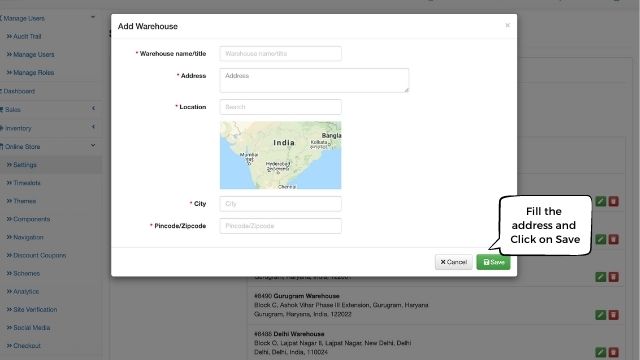Click the red delete icon for Delhi Warehouse
The image size is (640, 360).
tap(613, 352)
